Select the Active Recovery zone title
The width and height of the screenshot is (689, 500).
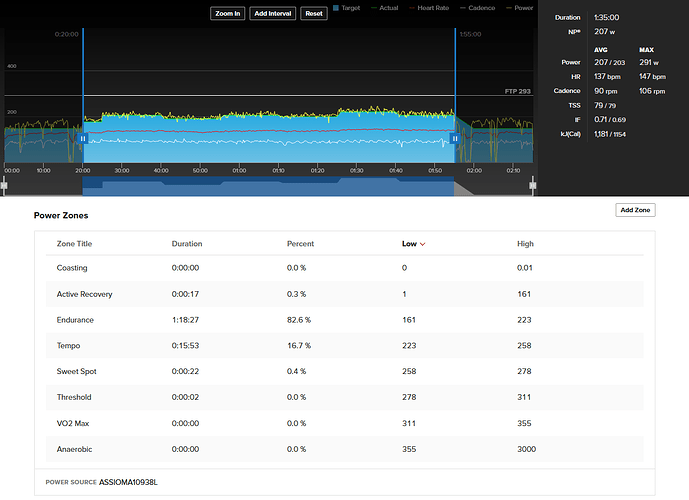click(84, 294)
